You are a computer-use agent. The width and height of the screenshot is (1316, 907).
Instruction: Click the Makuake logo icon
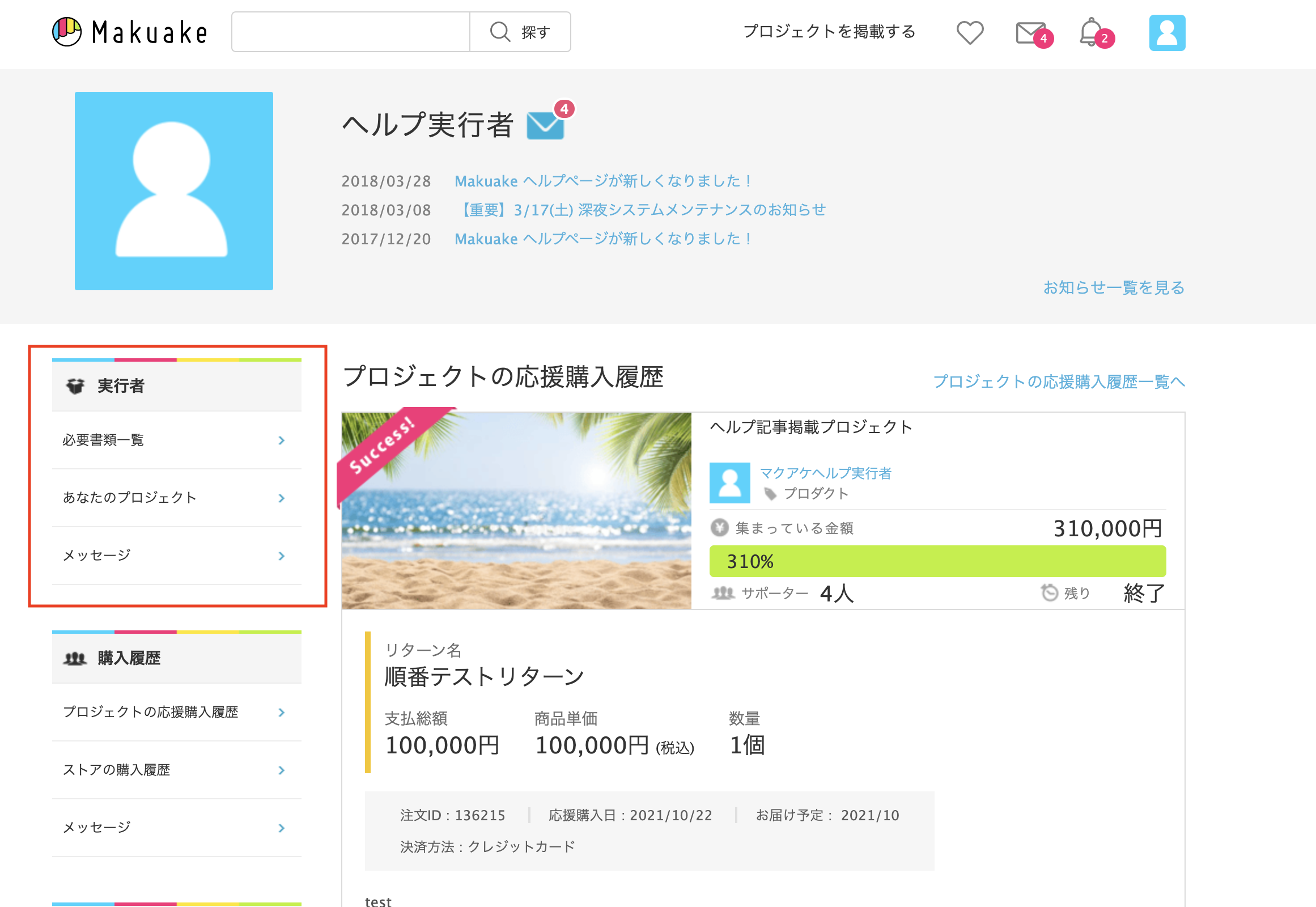[68, 32]
